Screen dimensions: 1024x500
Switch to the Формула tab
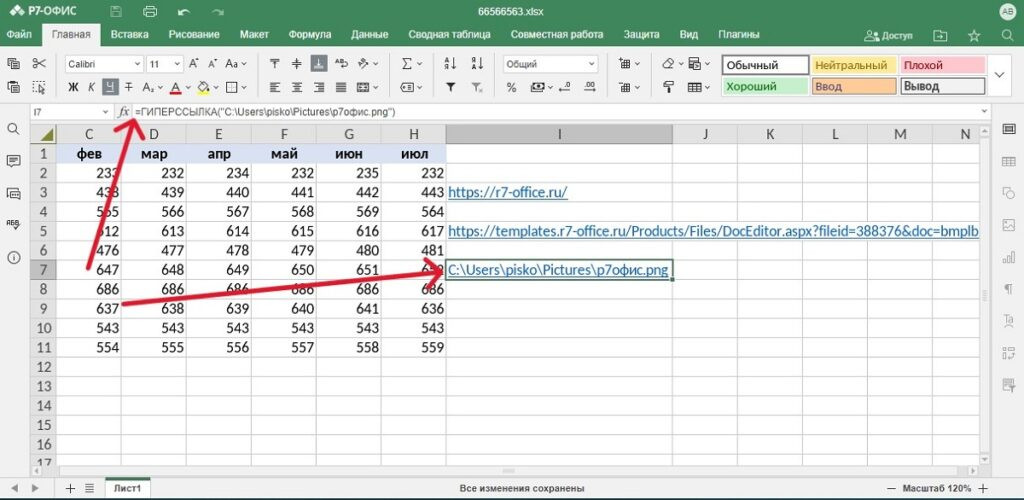pos(309,35)
